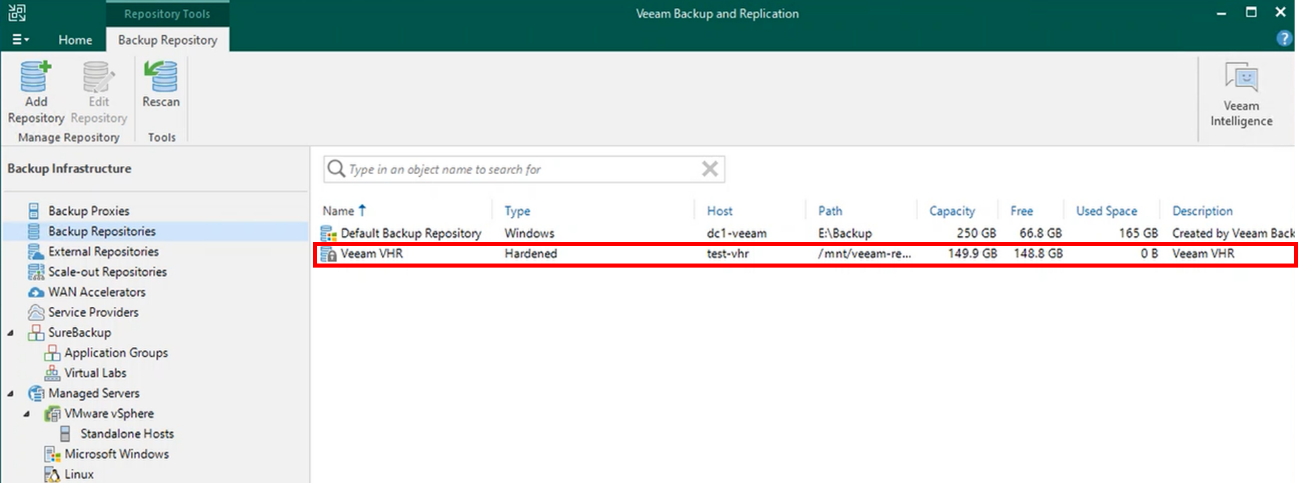1298x483 pixels.
Task: Select the External Repositories icon in tree
Action: tap(36, 252)
